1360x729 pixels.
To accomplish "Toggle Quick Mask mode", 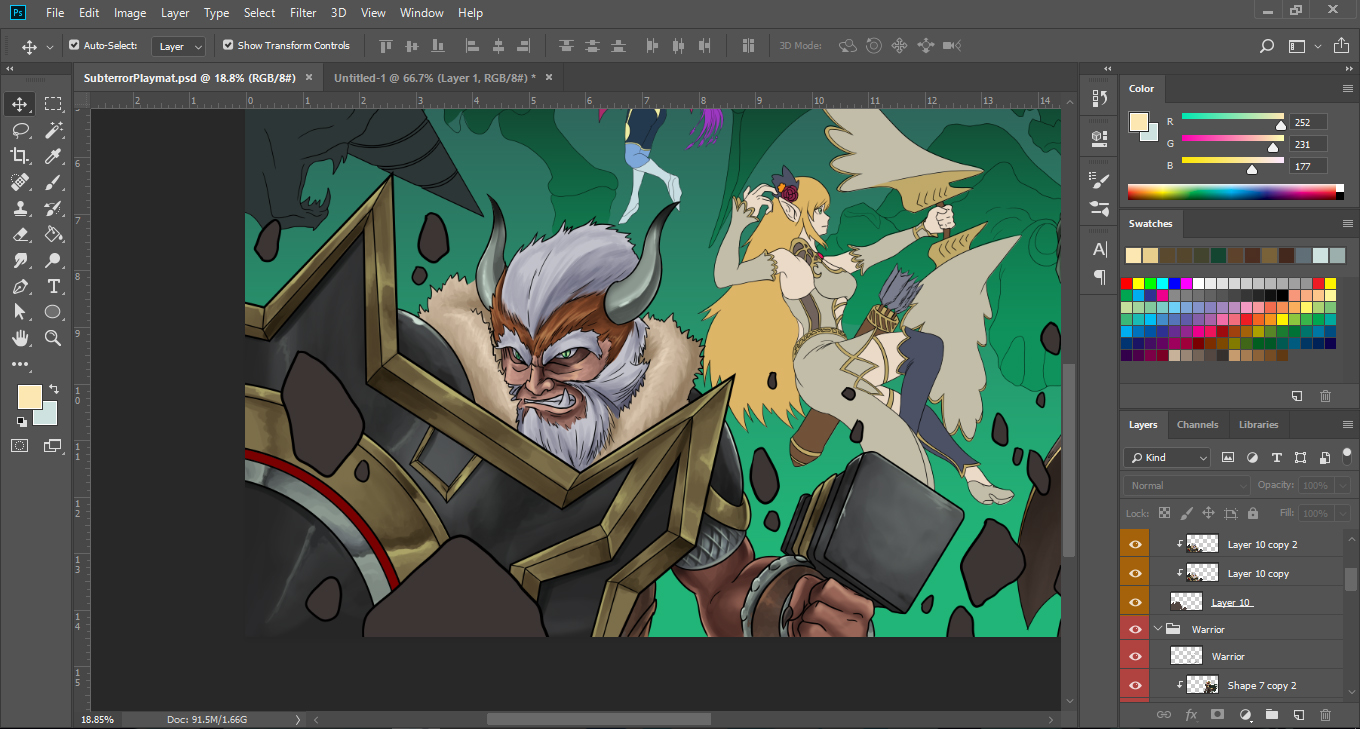I will [x=20, y=446].
